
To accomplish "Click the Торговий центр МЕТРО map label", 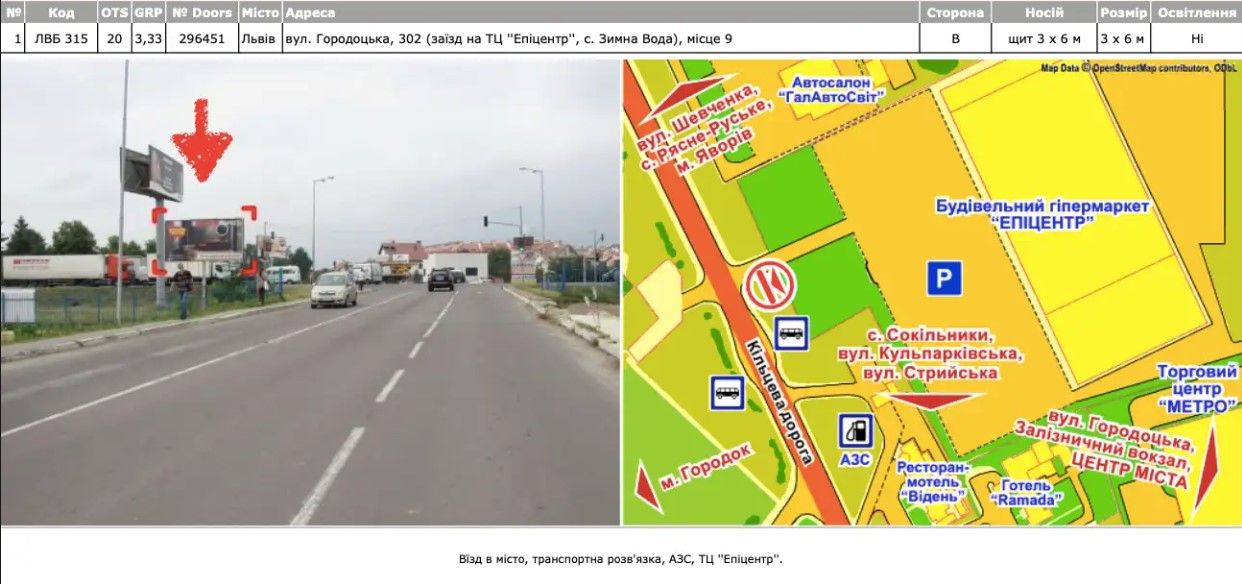I will (x=1196, y=389).
